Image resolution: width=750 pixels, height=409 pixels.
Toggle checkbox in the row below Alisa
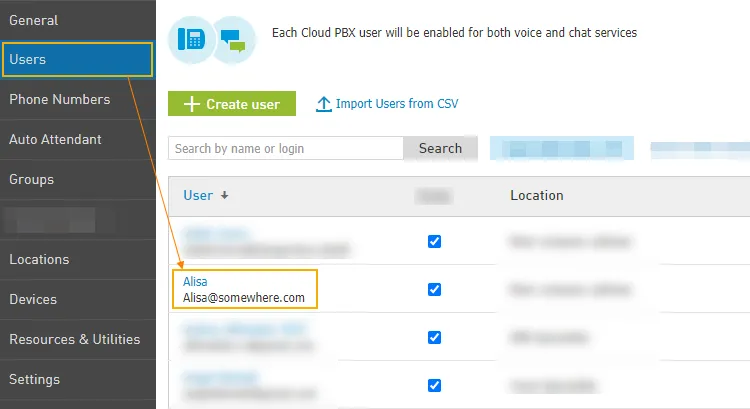(x=434, y=338)
